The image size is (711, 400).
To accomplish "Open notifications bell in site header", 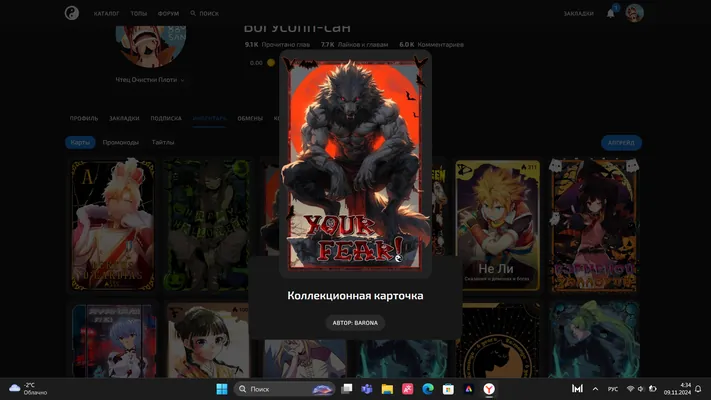I will [x=611, y=13].
